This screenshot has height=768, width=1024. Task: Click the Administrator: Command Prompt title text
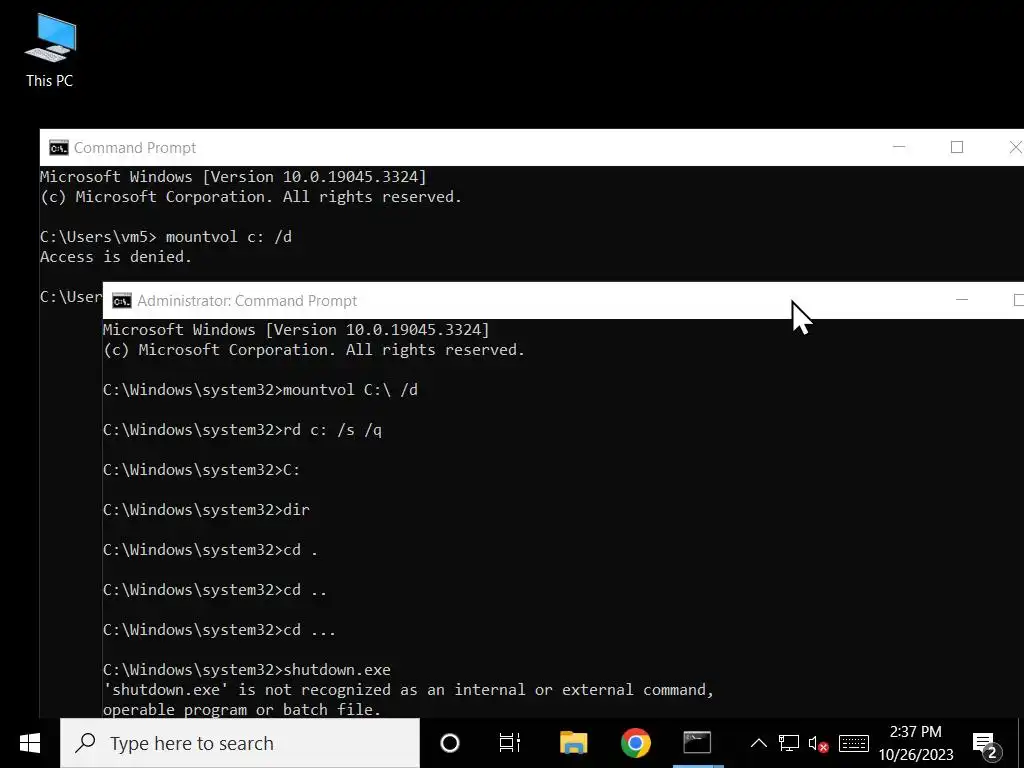pyautogui.click(x=247, y=301)
